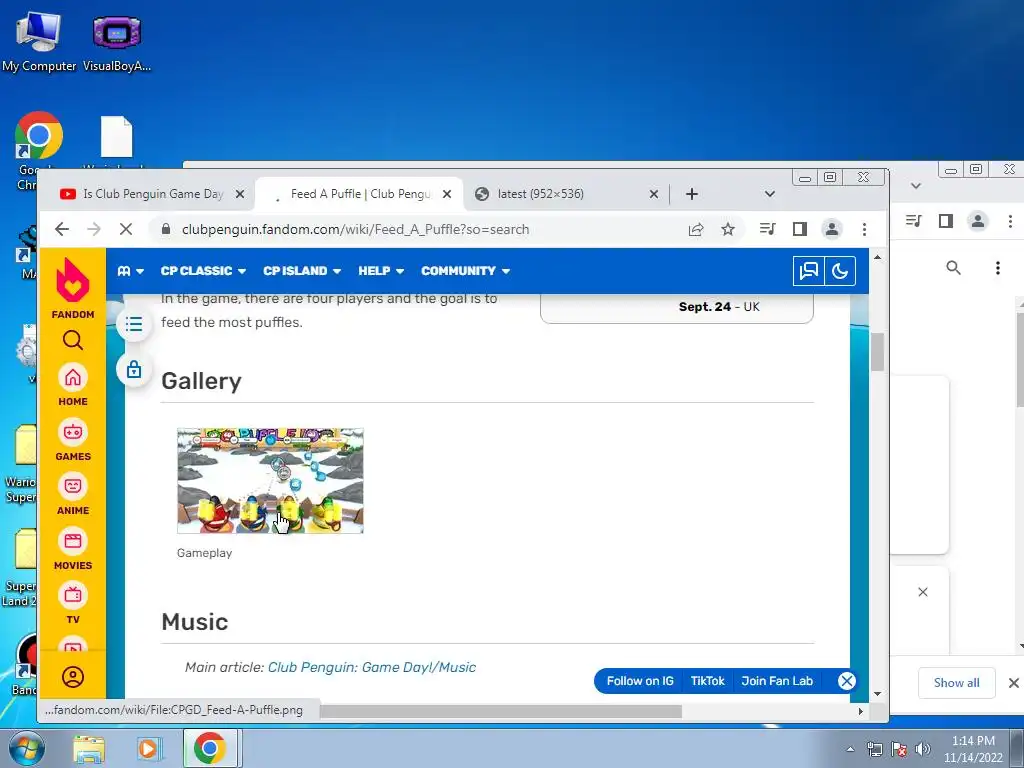Click TikTok button
The height and width of the screenshot is (768, 1024).
[x=707, y=681]
